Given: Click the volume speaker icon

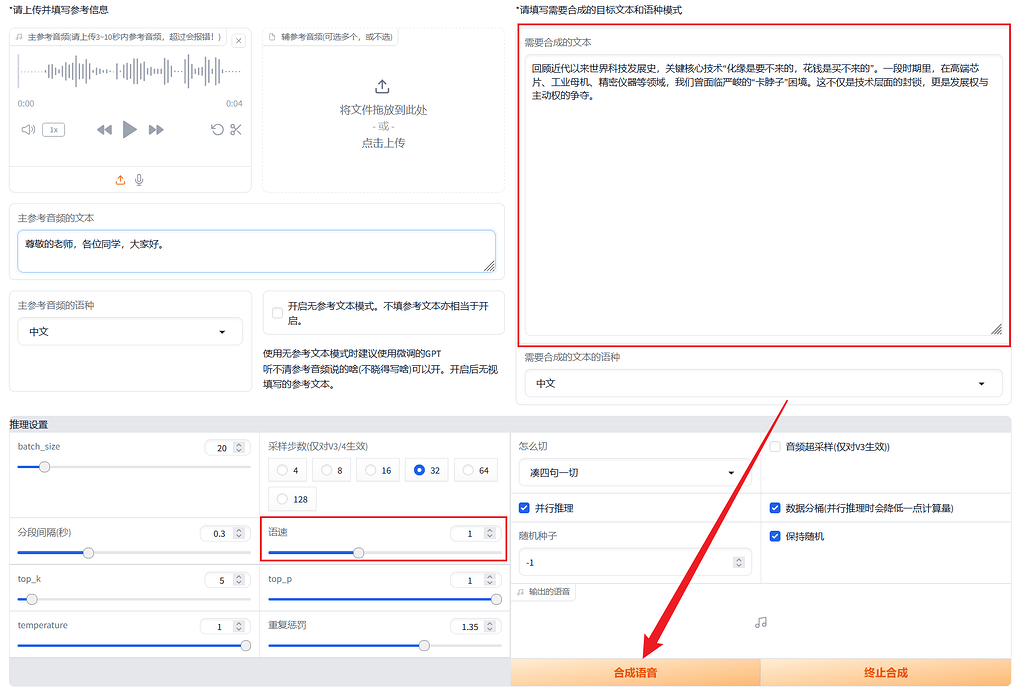Looking at the screenshot, I should point(28,130).
